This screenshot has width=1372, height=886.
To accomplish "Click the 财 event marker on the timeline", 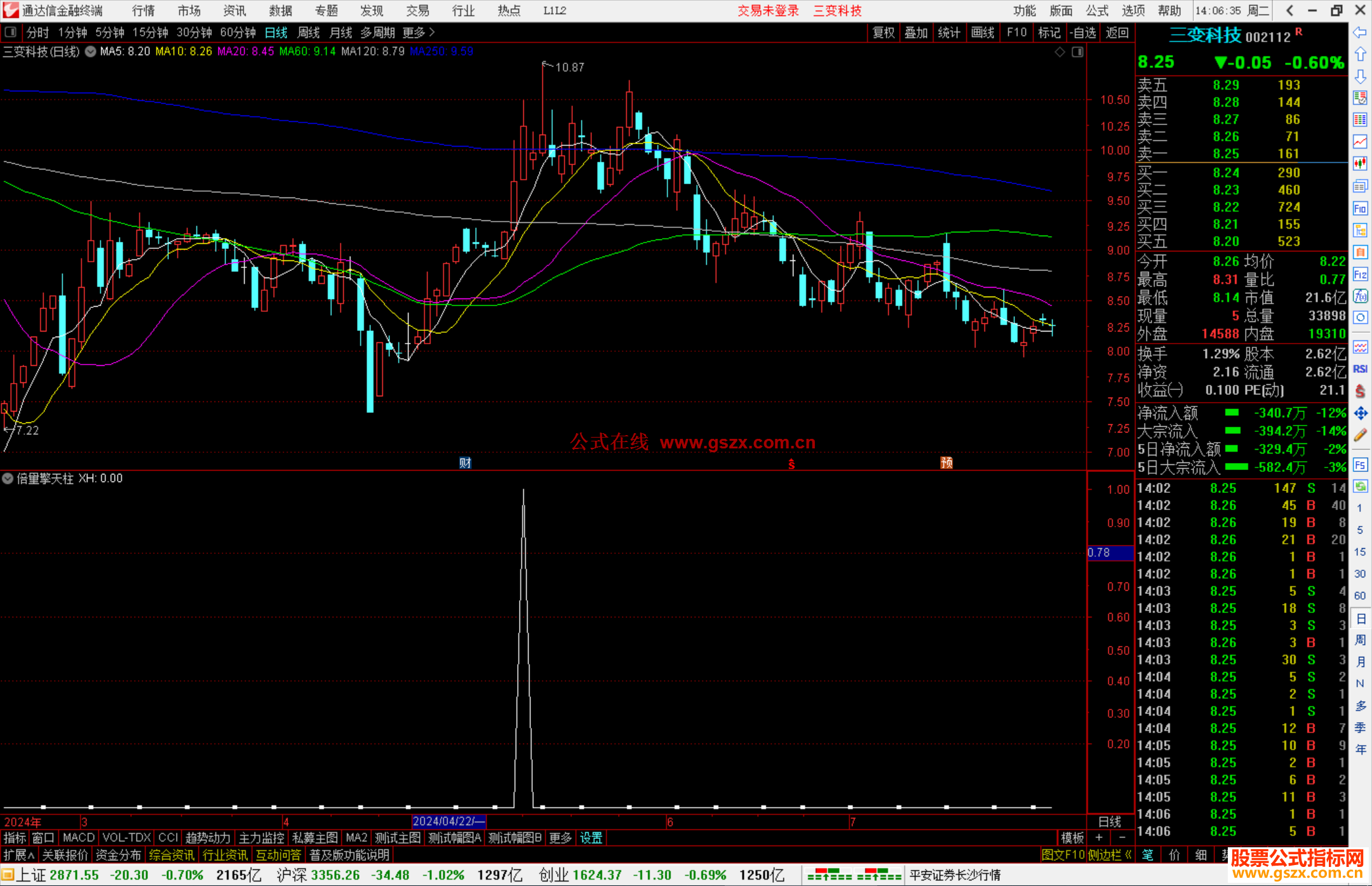I will coord(465,462).
